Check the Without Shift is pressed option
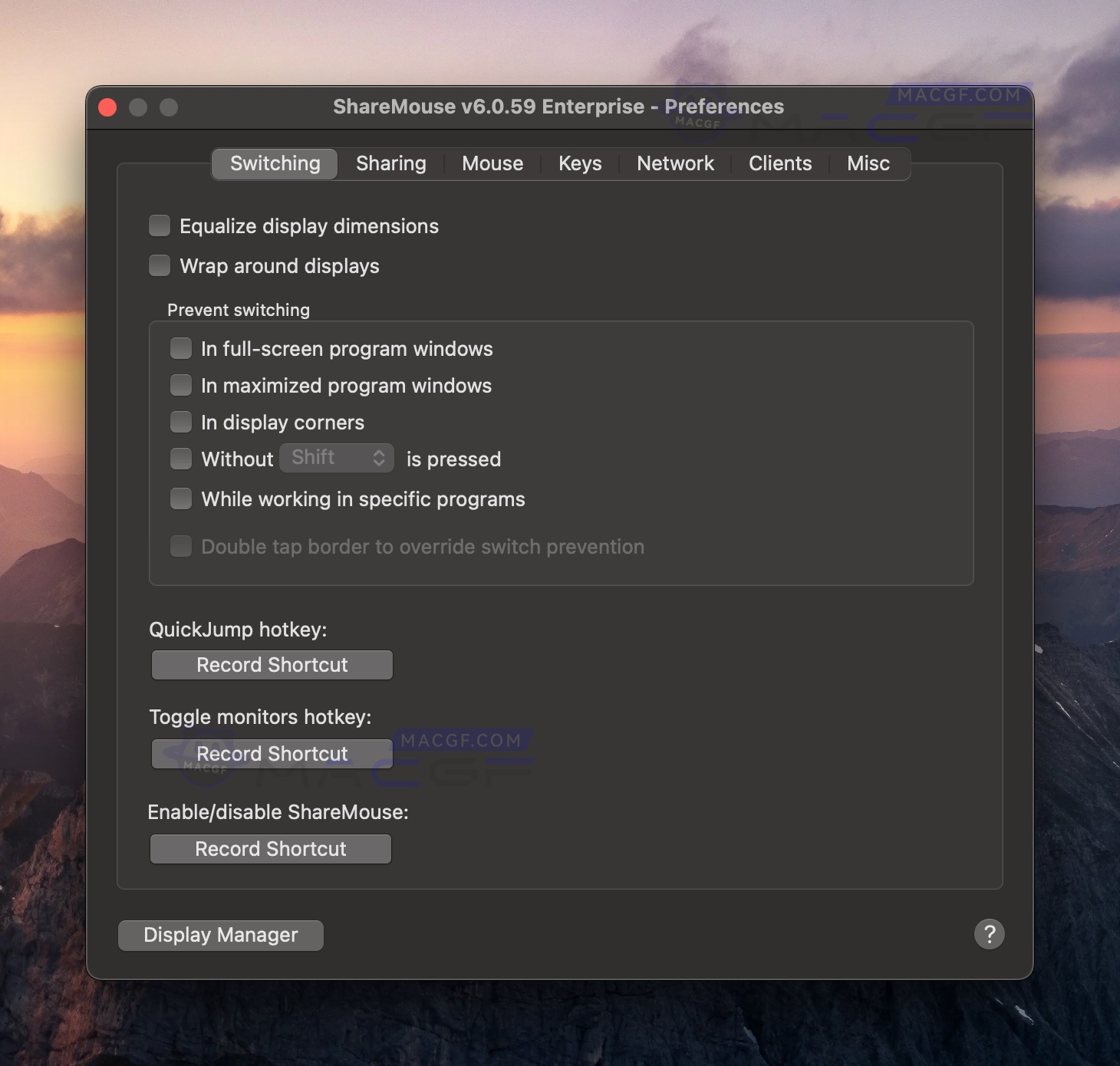 [180, 459]
